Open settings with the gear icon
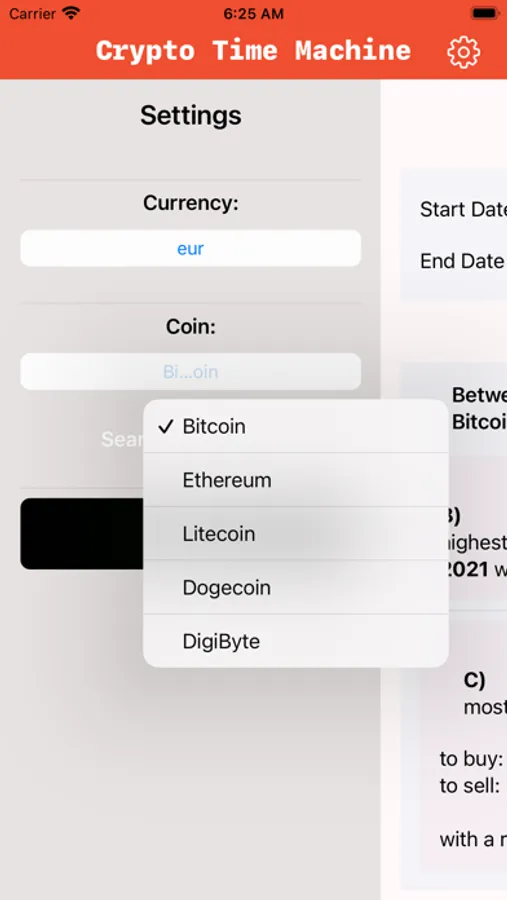The image size is (507, 900). tap(463, 52)
